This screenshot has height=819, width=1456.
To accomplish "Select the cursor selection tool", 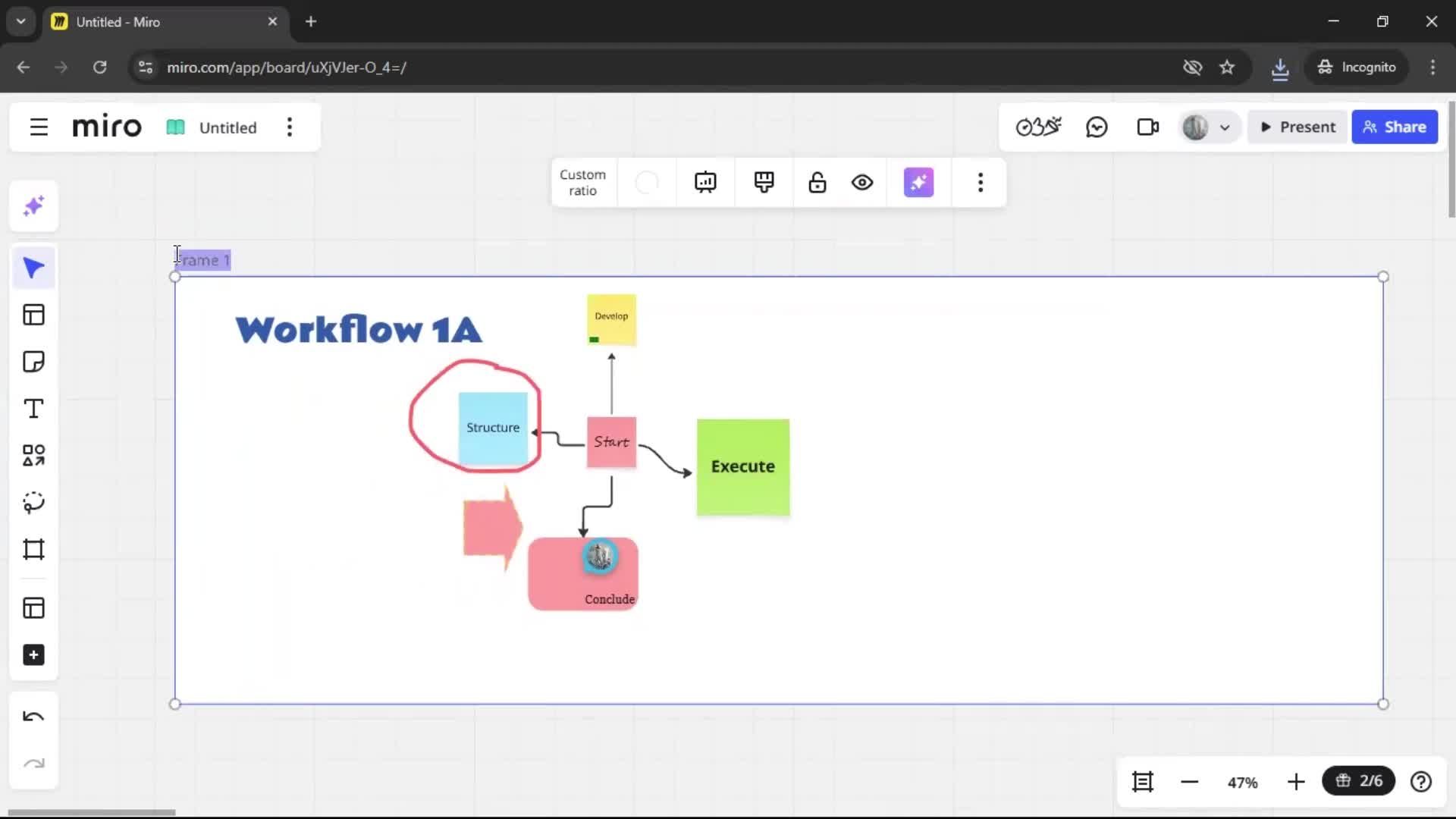I will 33,268.
